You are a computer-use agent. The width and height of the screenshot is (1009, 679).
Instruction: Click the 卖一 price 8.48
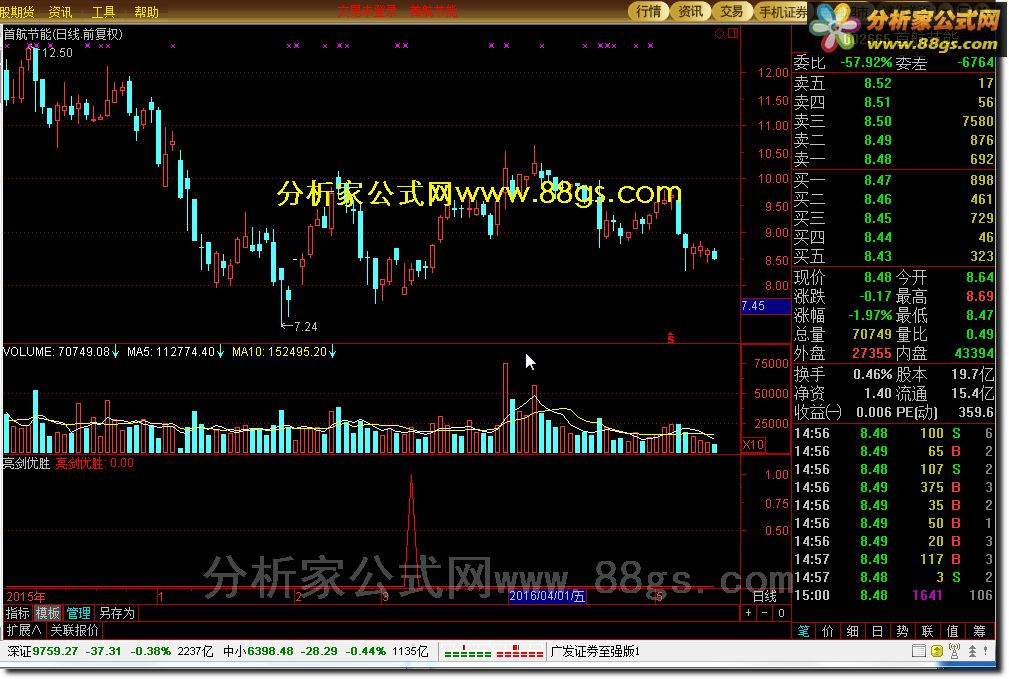point(878,159)
